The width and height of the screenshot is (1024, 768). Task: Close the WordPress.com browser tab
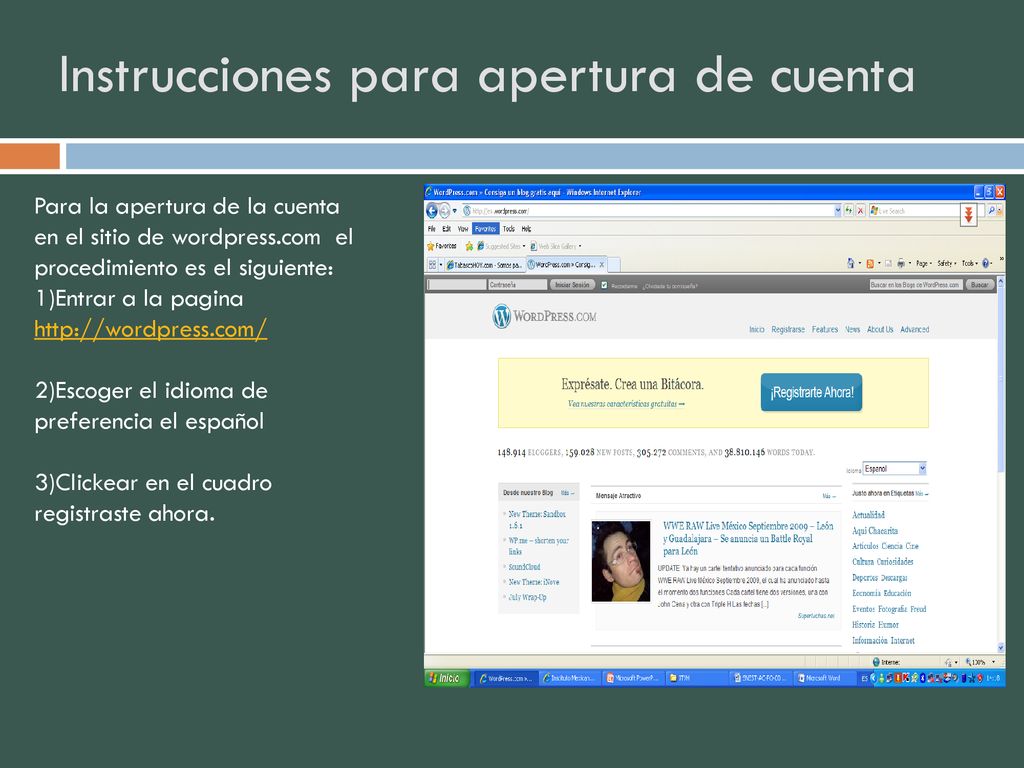pyautogui.click(x=601, y=265)
